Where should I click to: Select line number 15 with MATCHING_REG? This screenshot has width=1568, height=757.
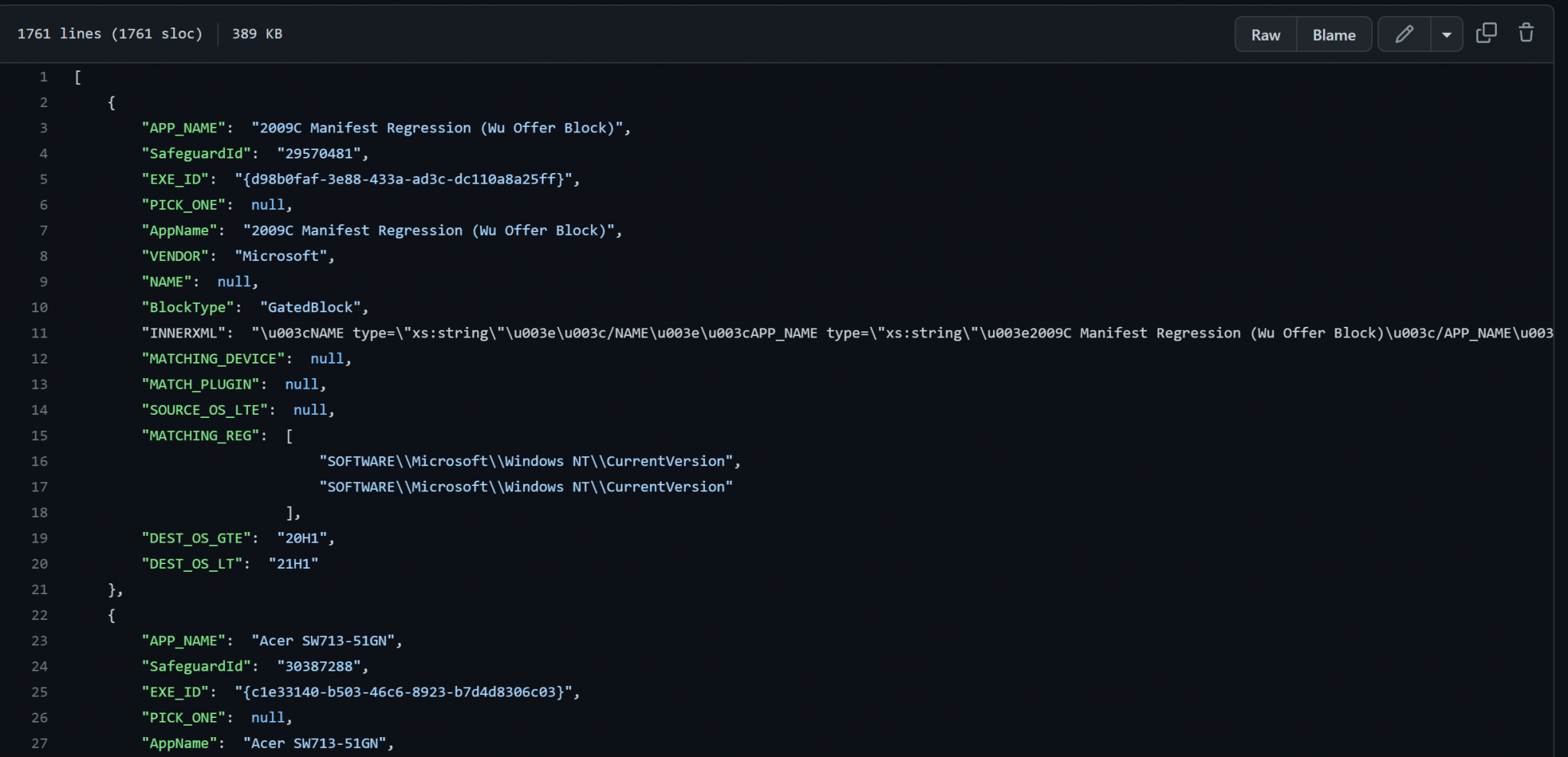click(x=41, y=436)
